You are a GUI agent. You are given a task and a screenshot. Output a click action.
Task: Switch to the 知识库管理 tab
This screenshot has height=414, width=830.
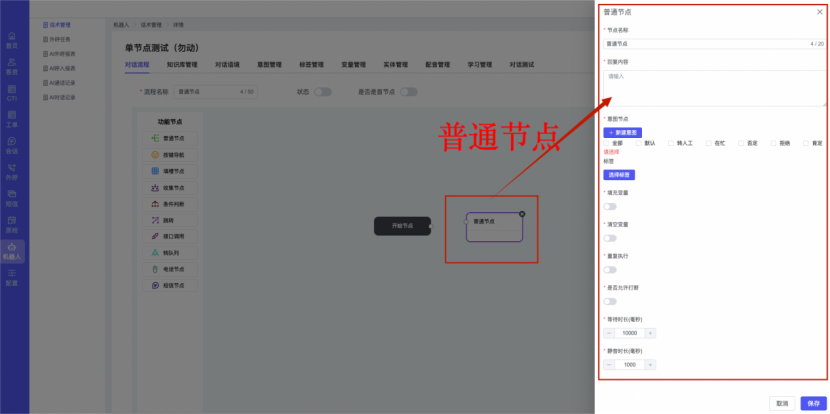click(182, 64)
